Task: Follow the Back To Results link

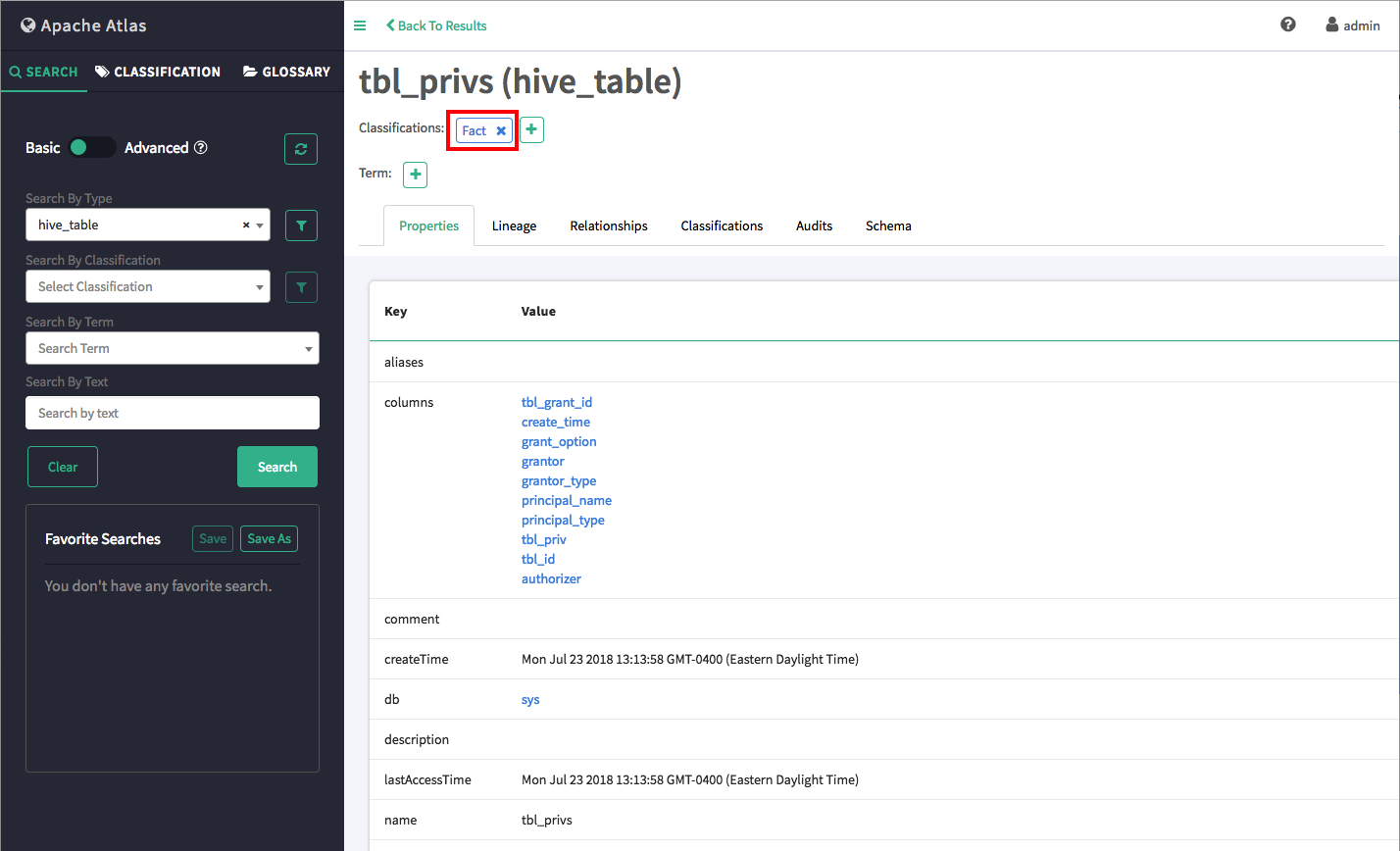Action: tap(436, 25)
